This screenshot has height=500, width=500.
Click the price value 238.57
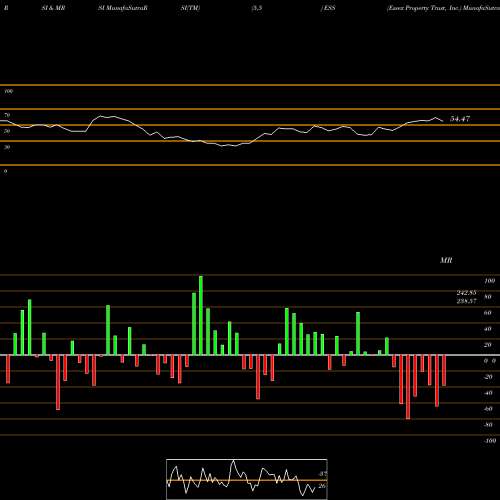pos(466,301)
